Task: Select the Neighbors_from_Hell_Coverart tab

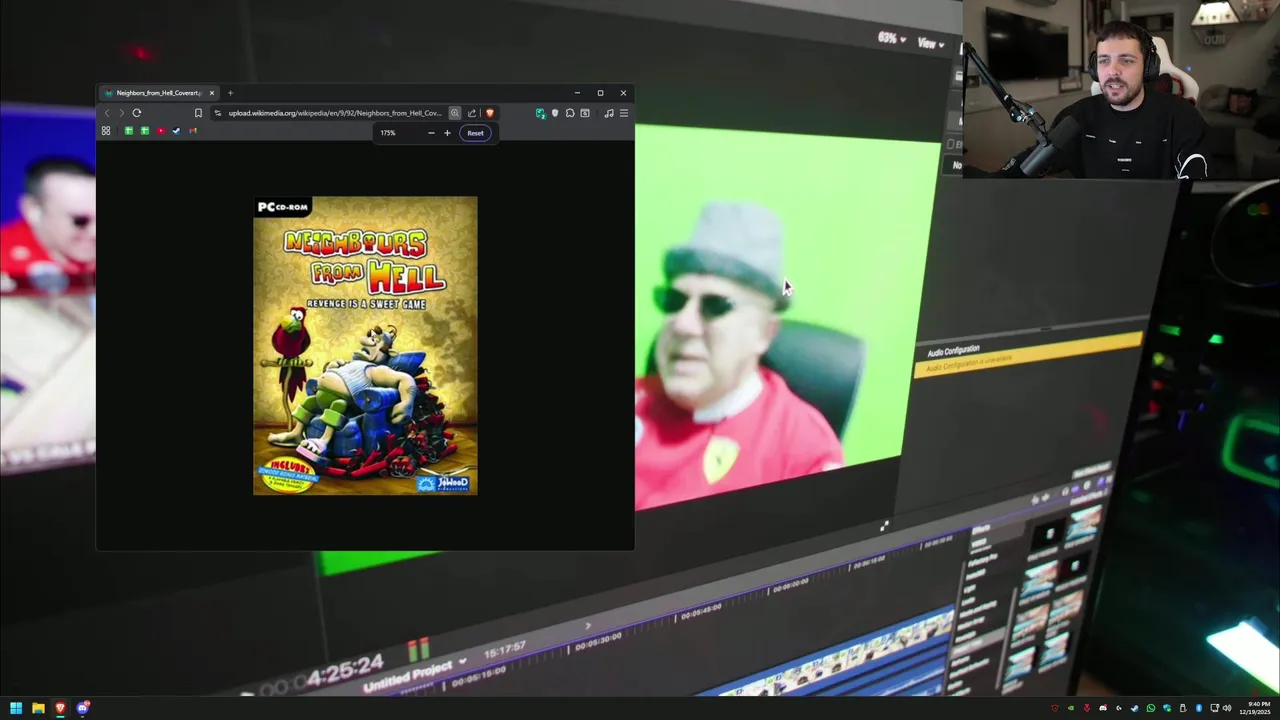Action: click(x=159, y=93)
